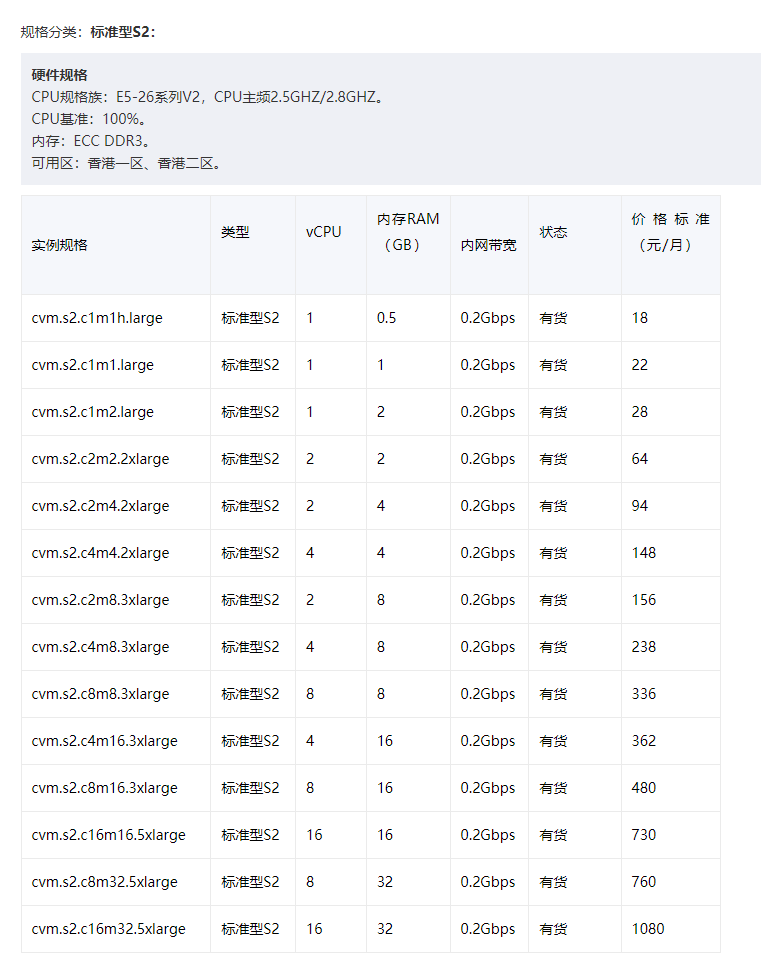Click the '可用区：香港一区、香港二区' line
Image resolution: width=780 pixels, height=971 pixels.
tap(126, 163)
